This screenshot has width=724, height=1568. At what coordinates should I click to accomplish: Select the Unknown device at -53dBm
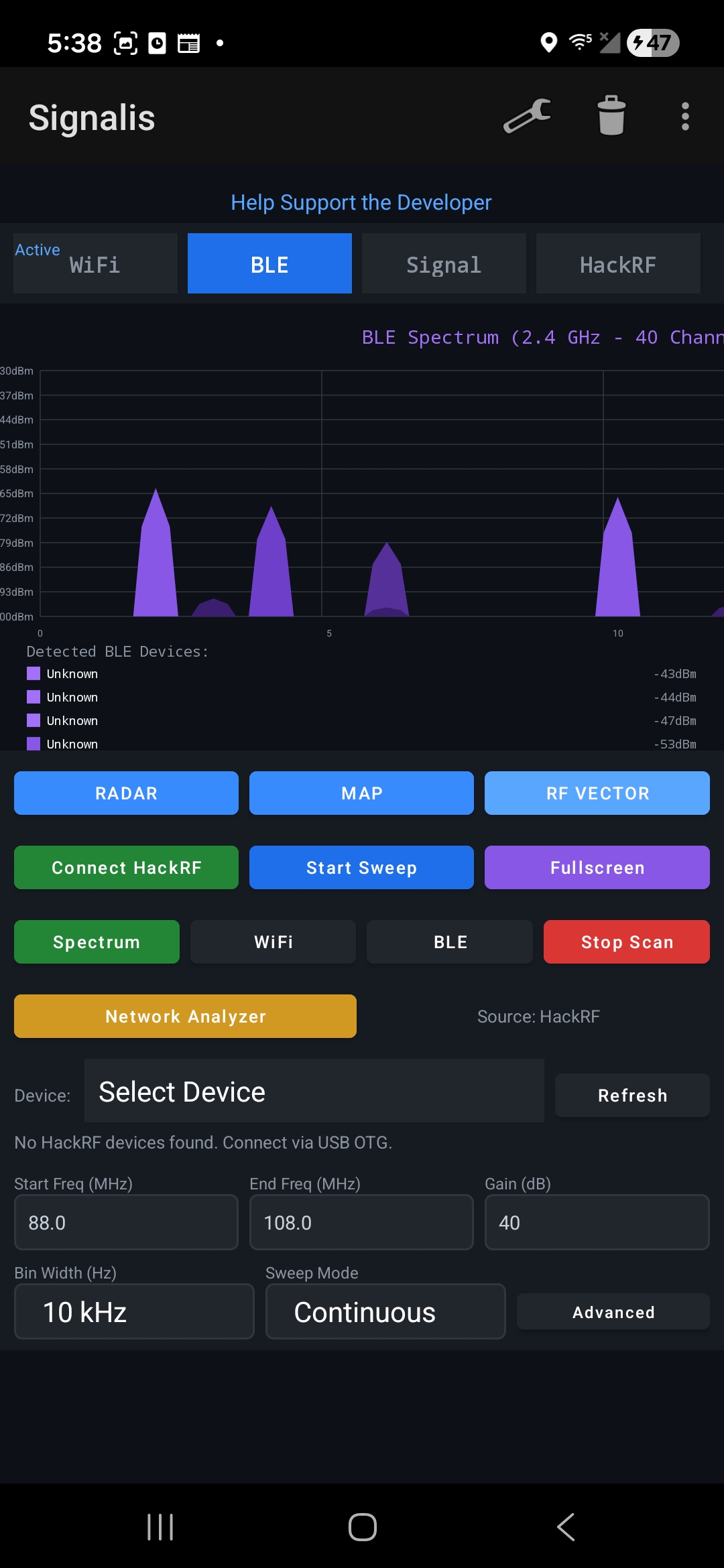point(361,744)
